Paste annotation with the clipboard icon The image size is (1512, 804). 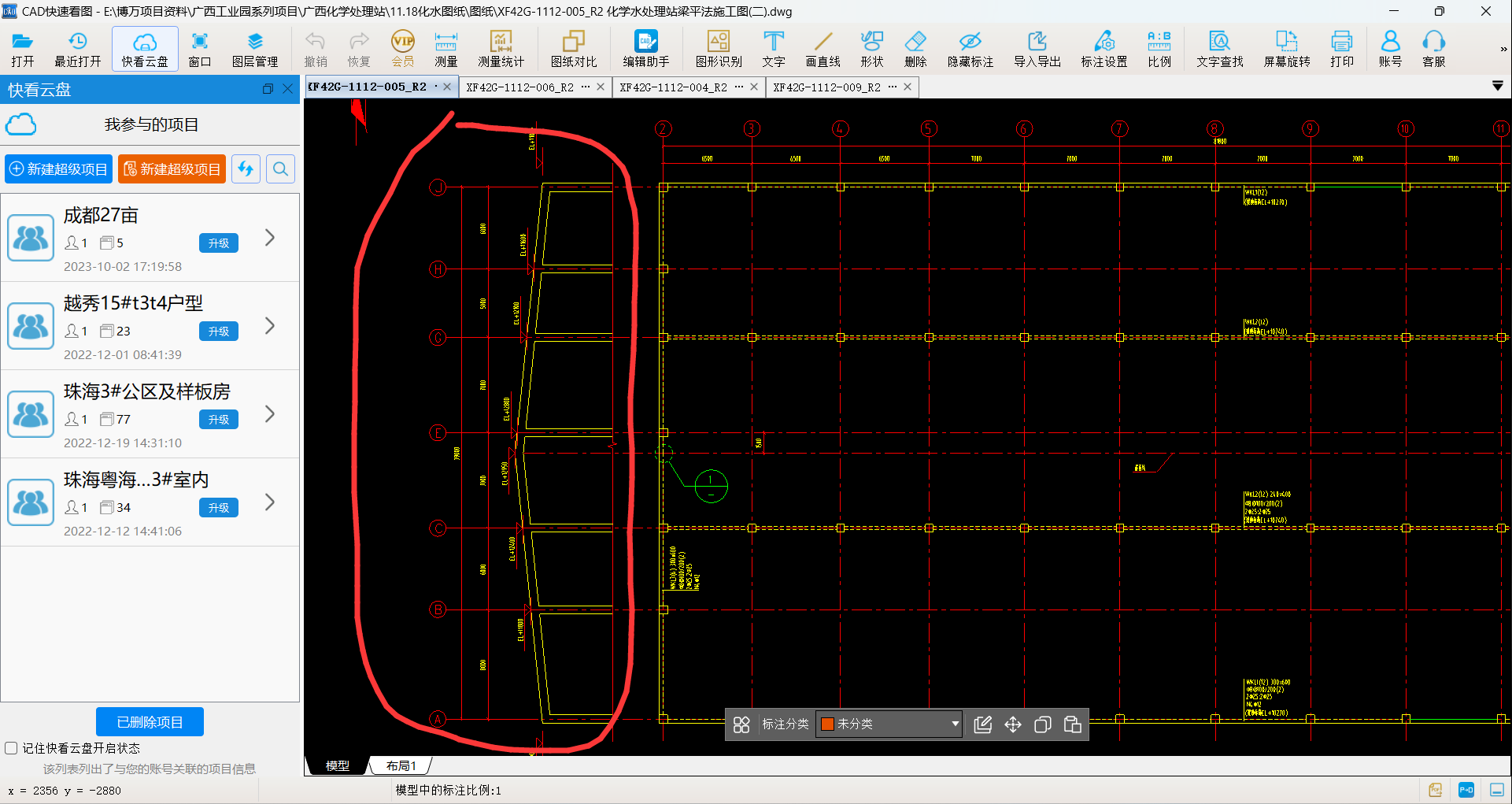point(1072,724)
